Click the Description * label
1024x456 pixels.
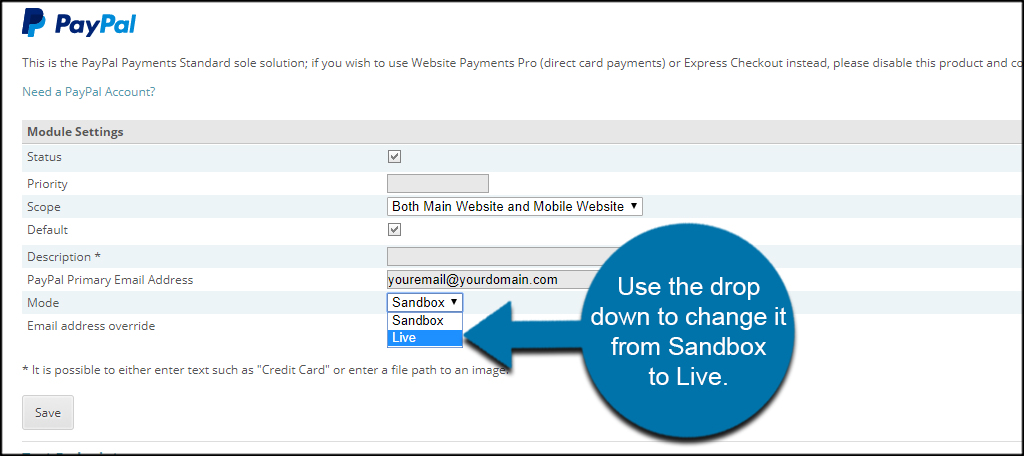coord(64,256)
